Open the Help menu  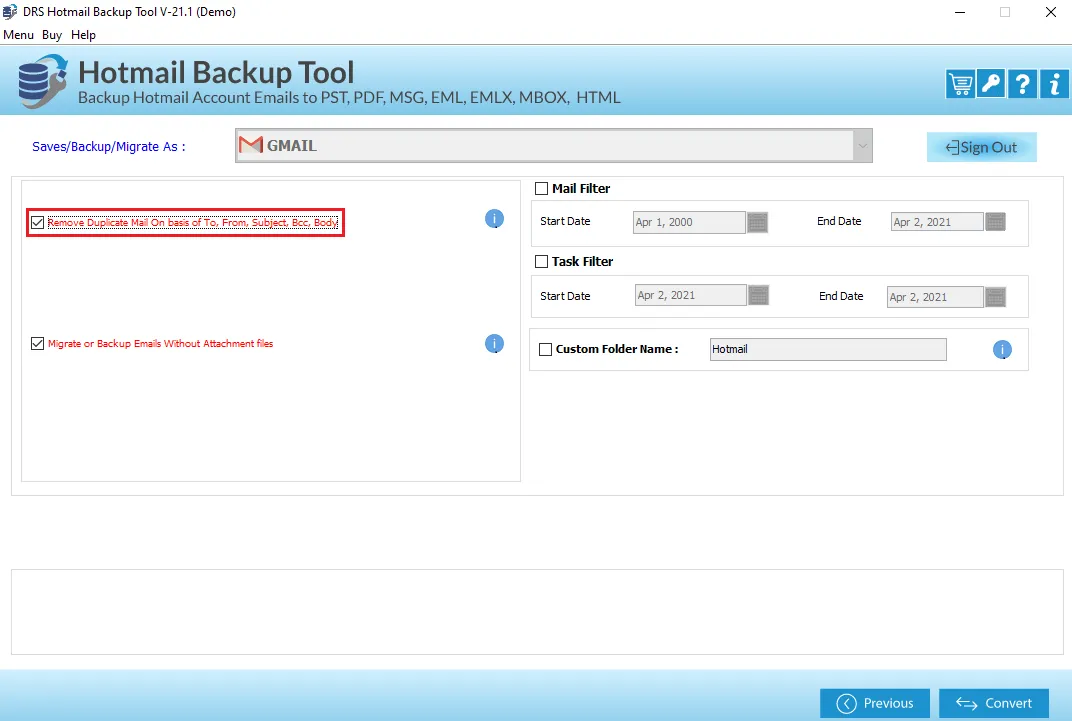(x=83, y=35)
